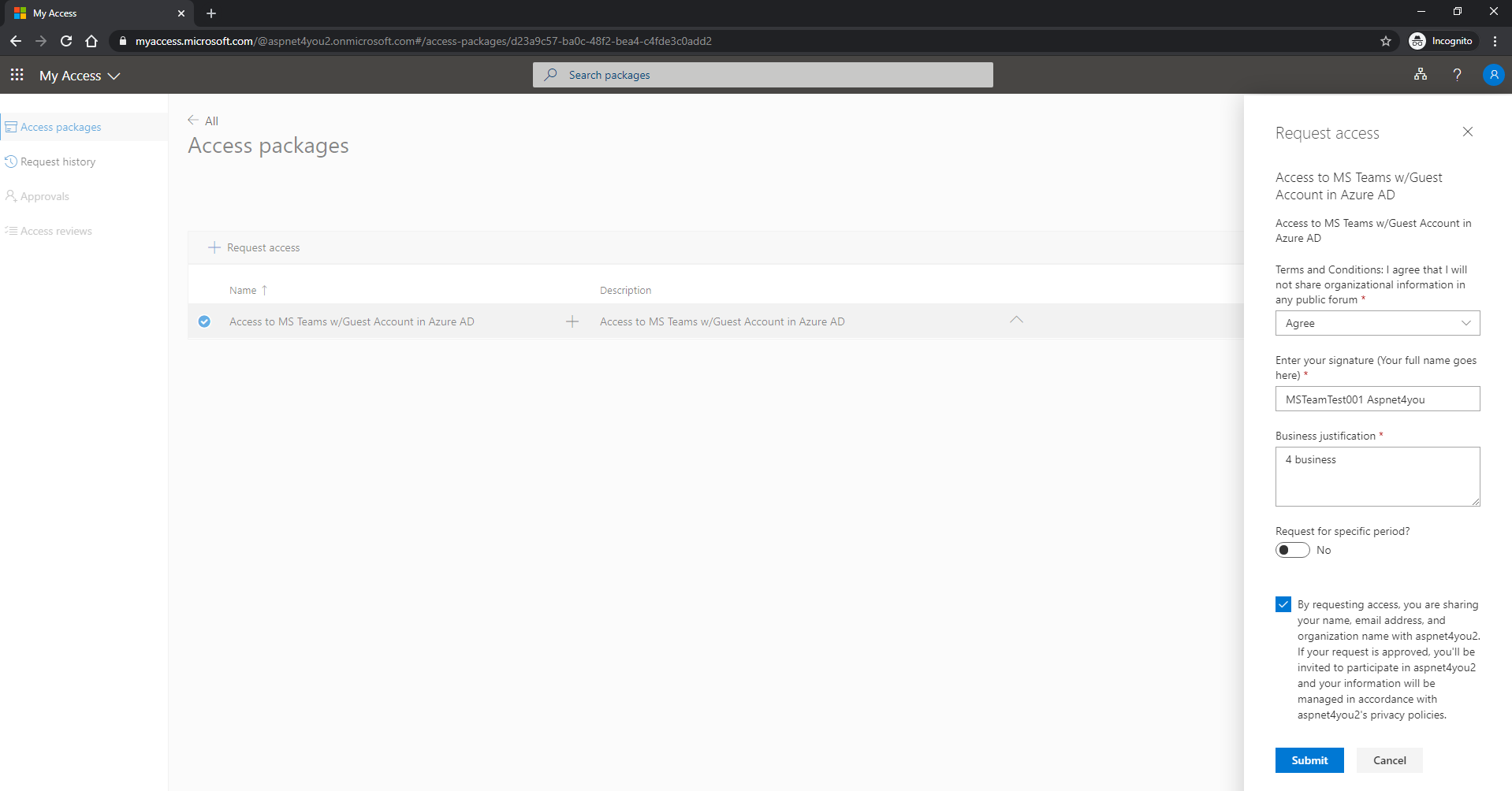Open the Agree terms dropdown

pyautogui.click(x=1377, y=323)
